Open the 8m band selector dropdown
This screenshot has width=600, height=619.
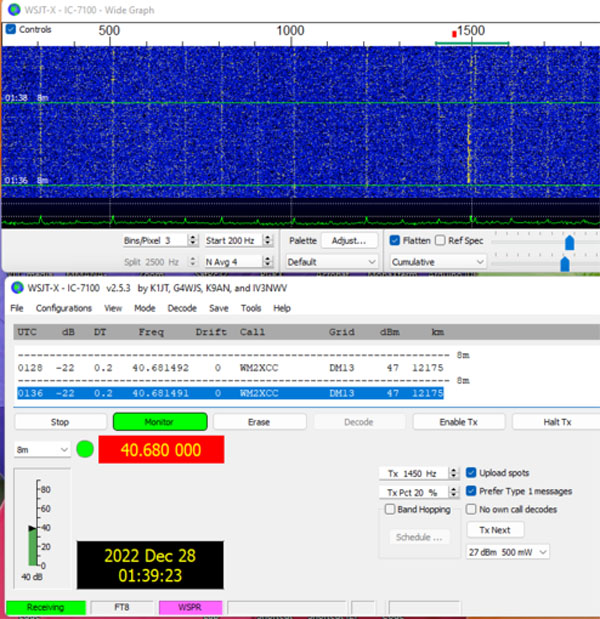click(42, 450)
